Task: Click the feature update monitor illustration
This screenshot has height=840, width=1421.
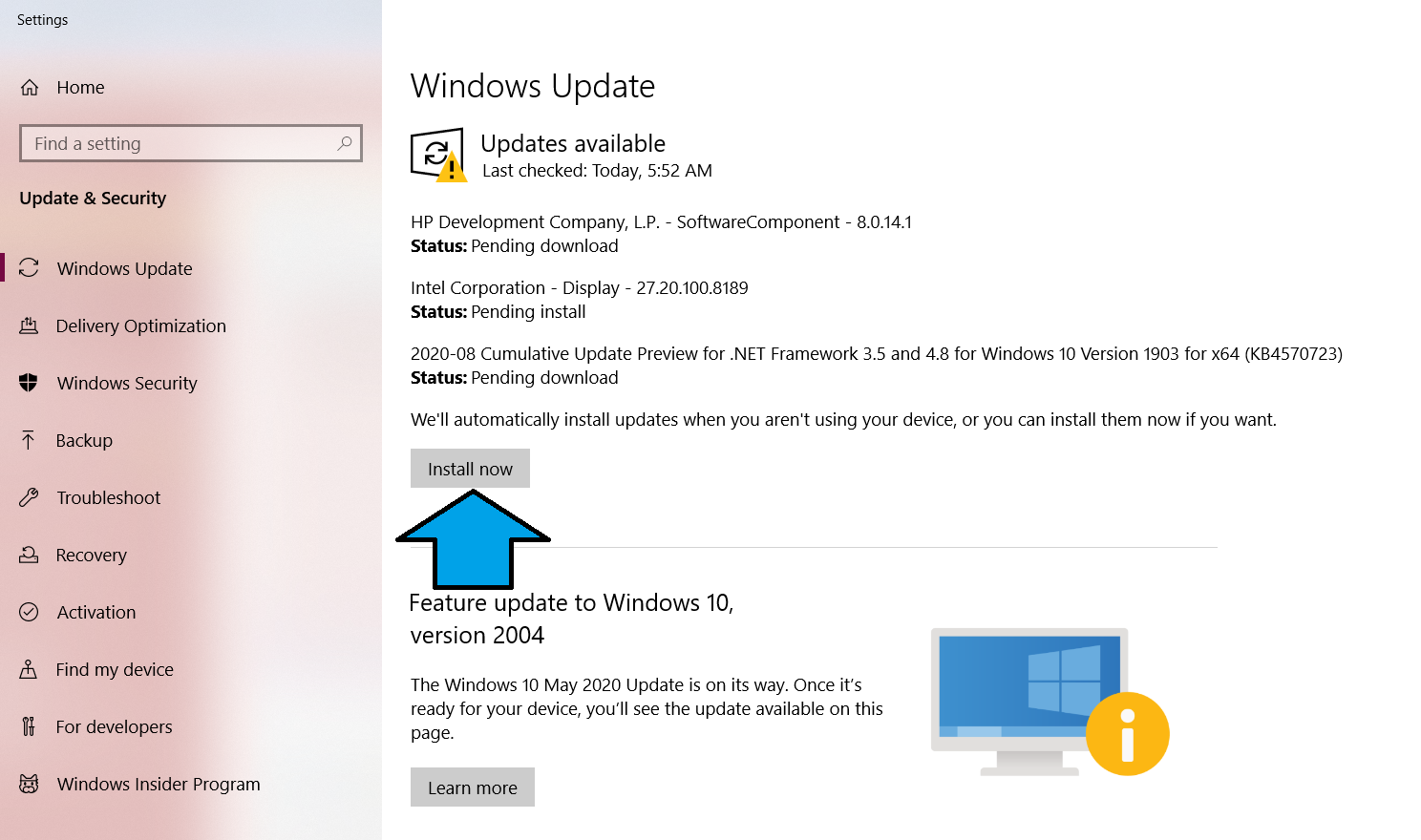Action: point(1050,702)
